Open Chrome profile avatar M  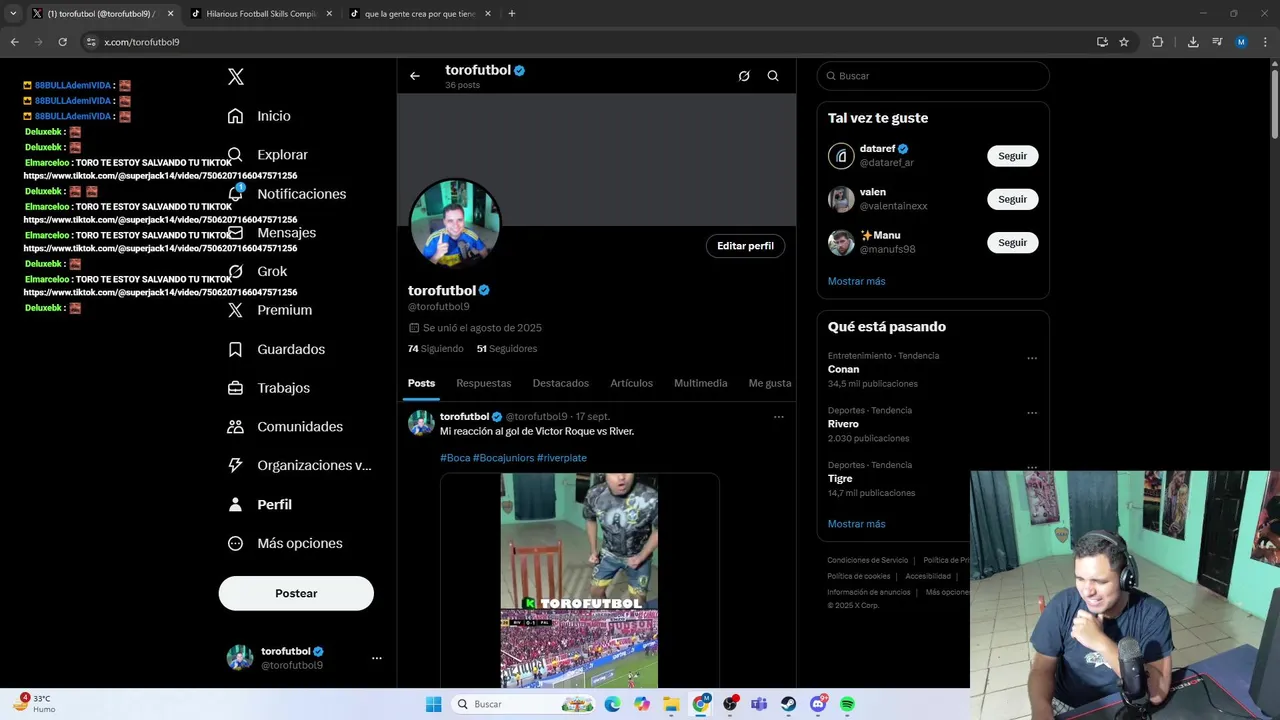click(x=1241, y=42)
